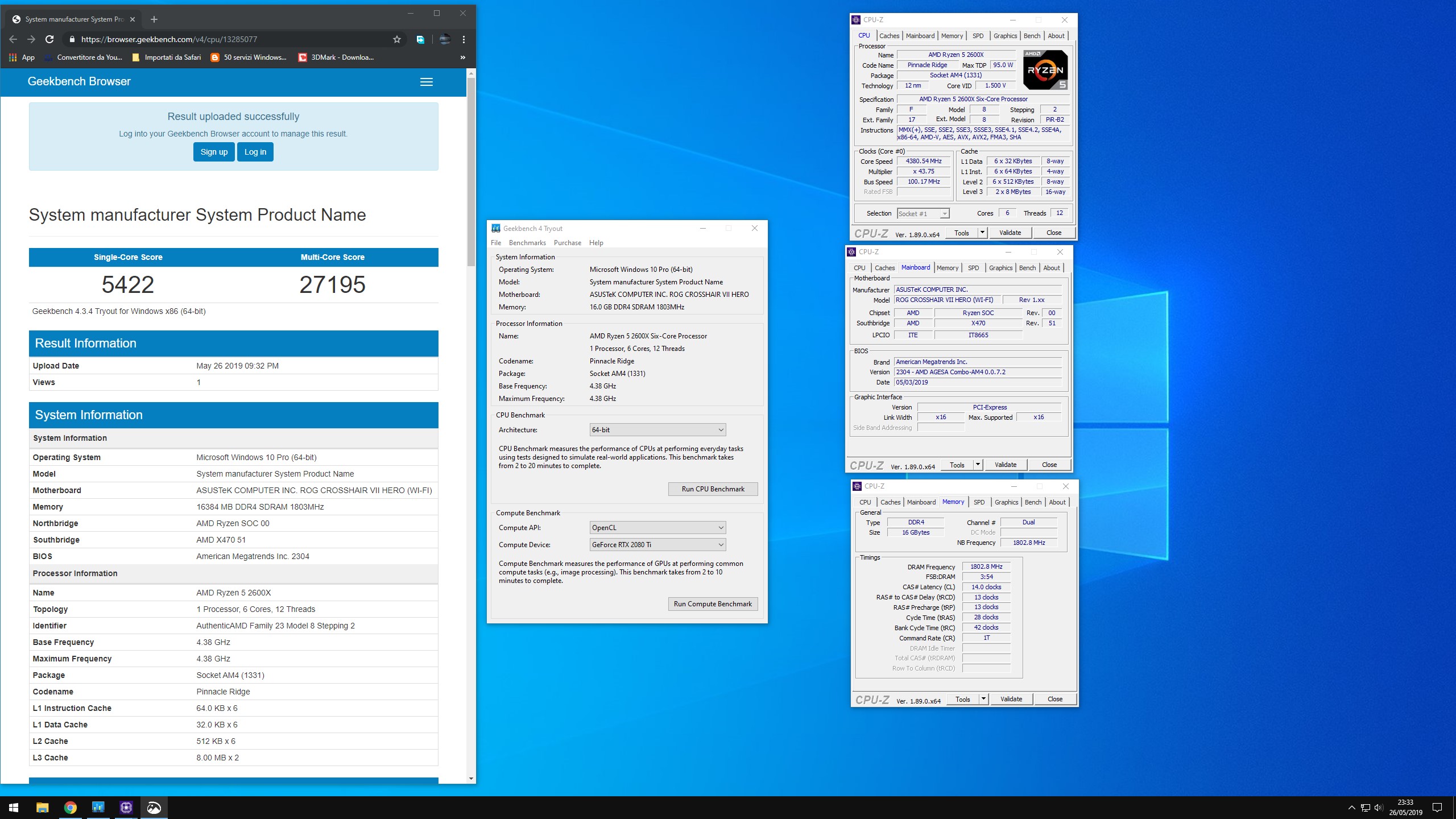Click the Ryzen 5 logo in CPU-Z
Image resolution: width=1456 pixels, height=819 pixels.
point(1045,70)
